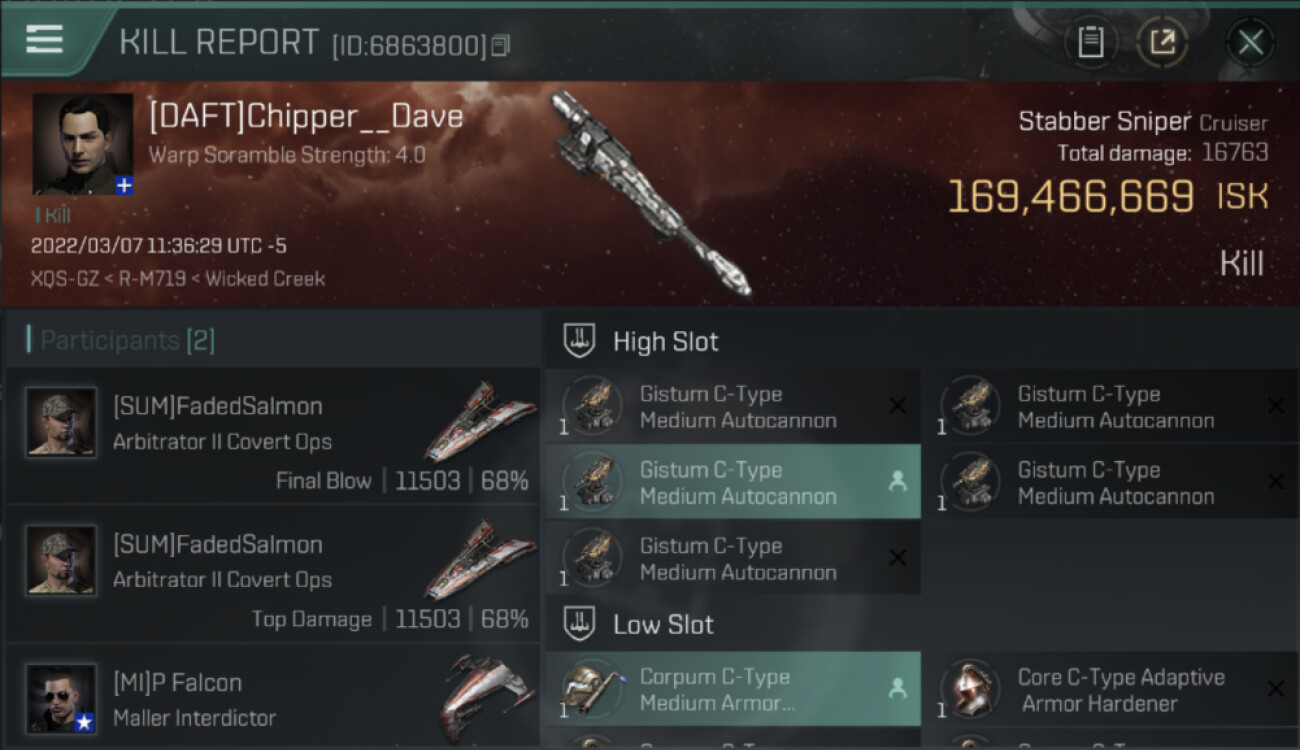Screen dimensions: 1300x750
Task: Share the kill report via export icon
Action: click(1162, 42)
